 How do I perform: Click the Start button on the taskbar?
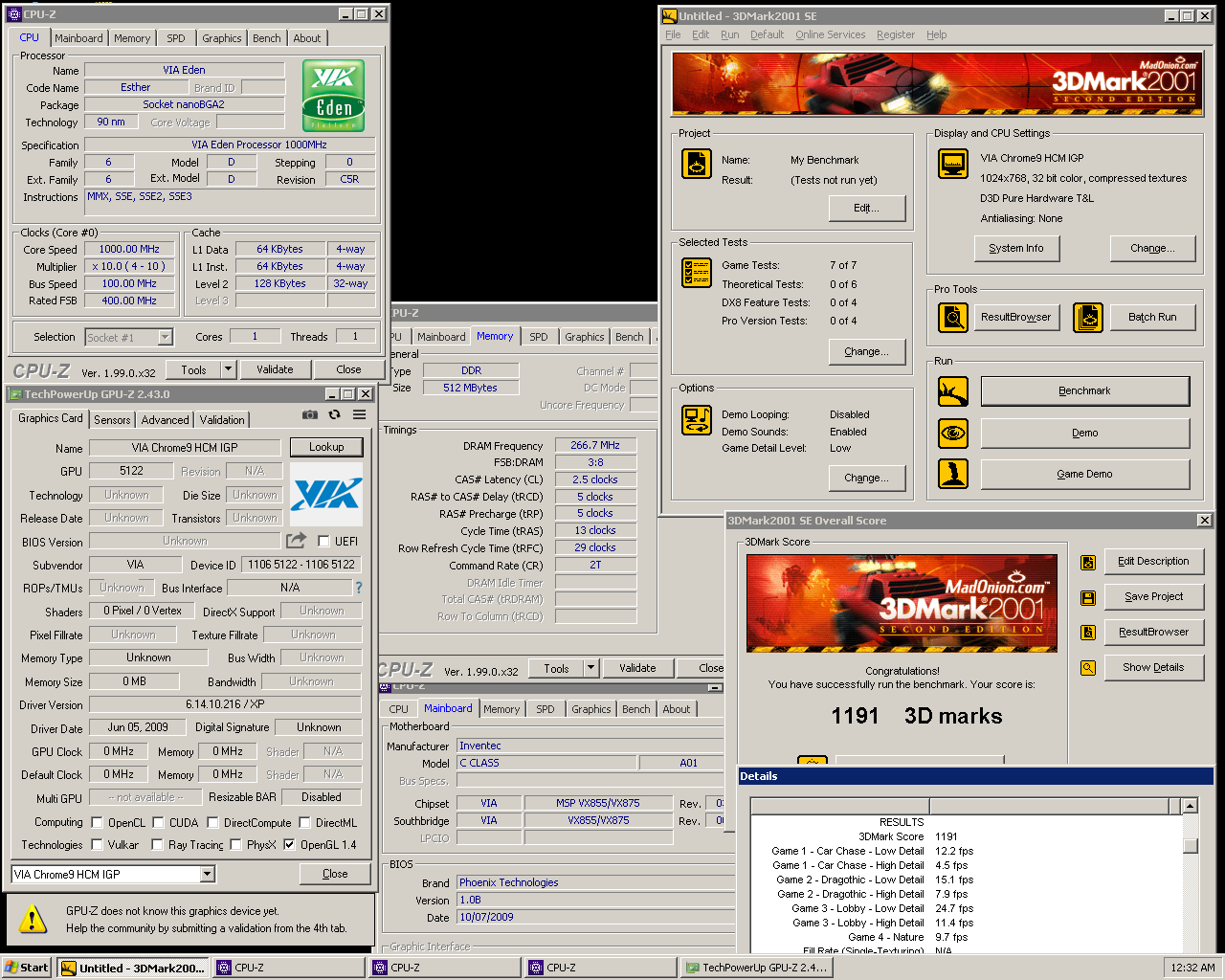tap(27, 968)
